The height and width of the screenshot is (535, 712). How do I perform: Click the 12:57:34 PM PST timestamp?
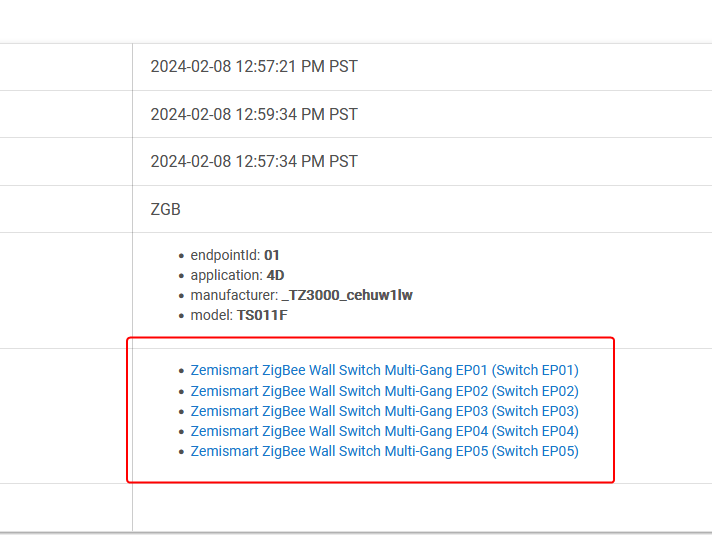click(254, 161)
